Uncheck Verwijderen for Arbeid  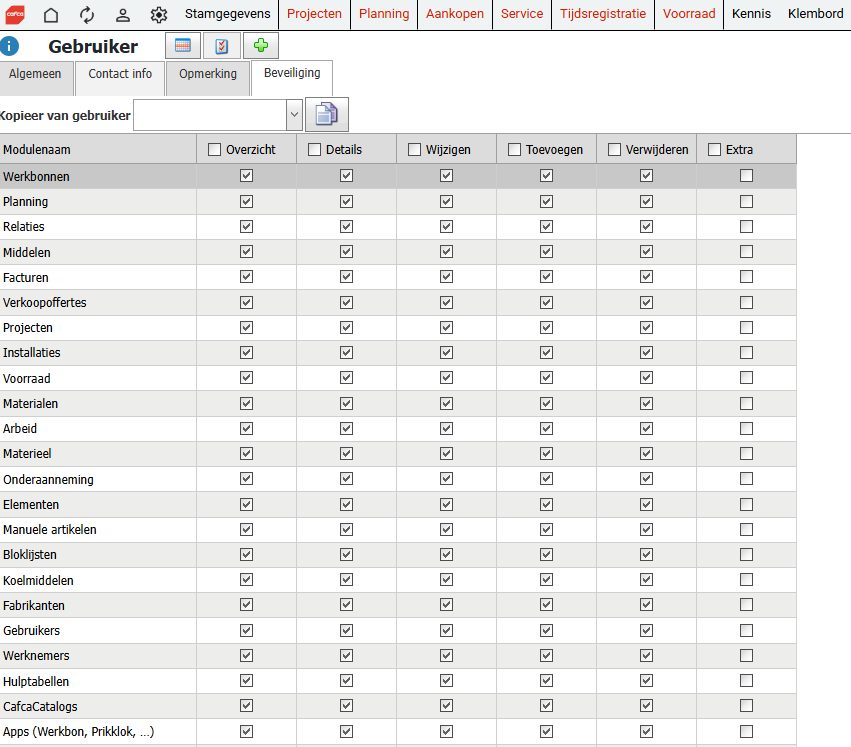click(x=646, y=429)
